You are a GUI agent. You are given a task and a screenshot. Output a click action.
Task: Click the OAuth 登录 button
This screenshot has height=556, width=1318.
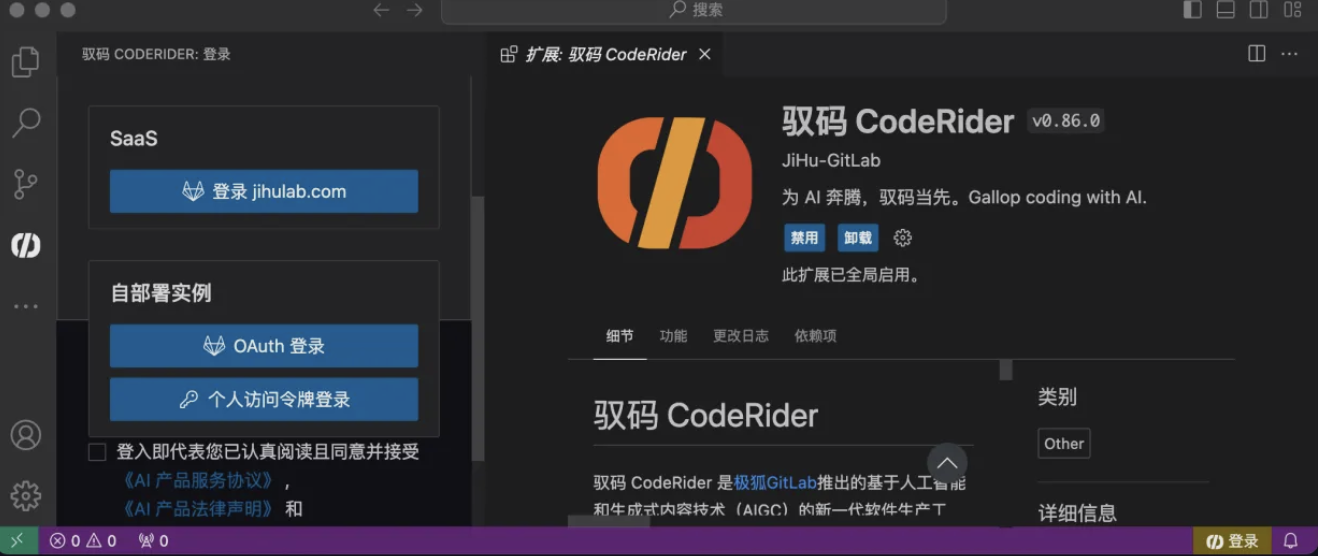[264, 346]
